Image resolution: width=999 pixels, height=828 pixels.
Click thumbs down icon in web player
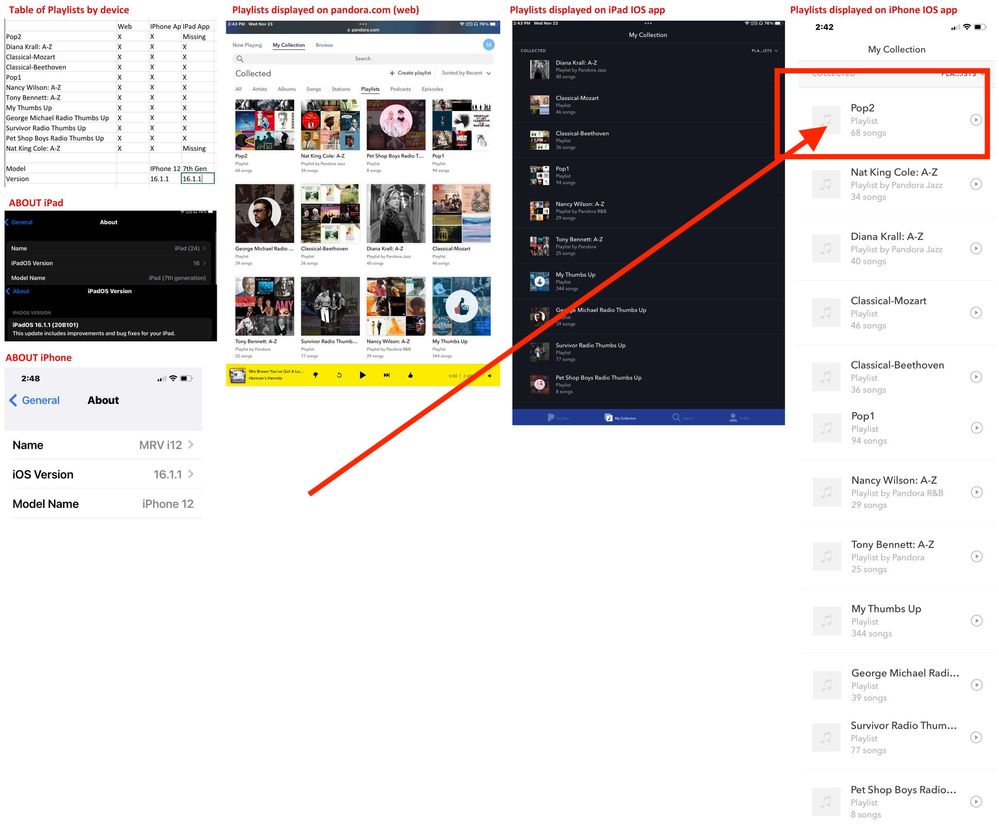coord(315,375)
